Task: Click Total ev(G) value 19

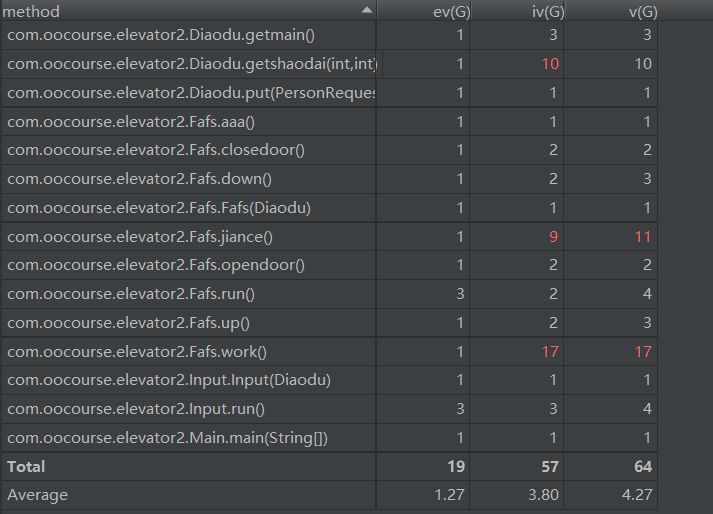Action: [x=456, y=467]
